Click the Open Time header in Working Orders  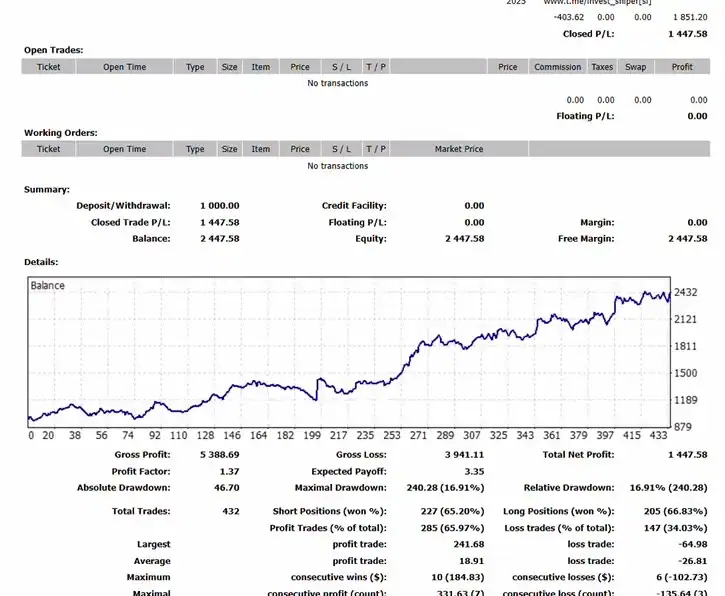point(124,149)
